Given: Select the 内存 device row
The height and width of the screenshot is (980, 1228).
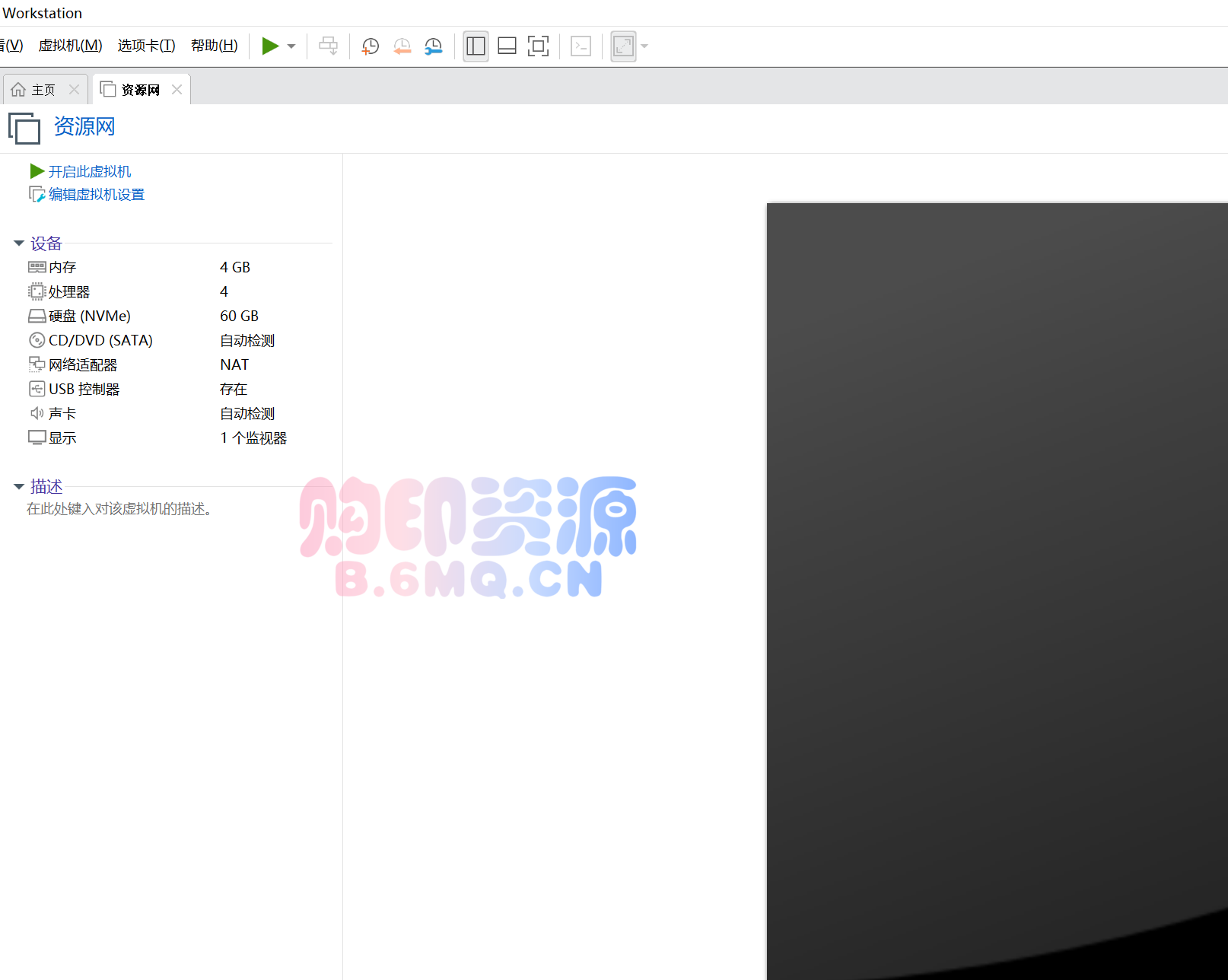Looking at the screenshot, I should coord(180,267).
